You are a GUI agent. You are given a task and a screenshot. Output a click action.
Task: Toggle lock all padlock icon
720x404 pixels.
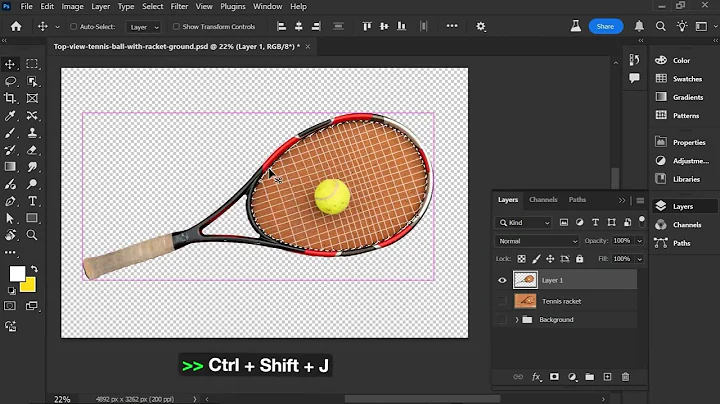[579, 259]
